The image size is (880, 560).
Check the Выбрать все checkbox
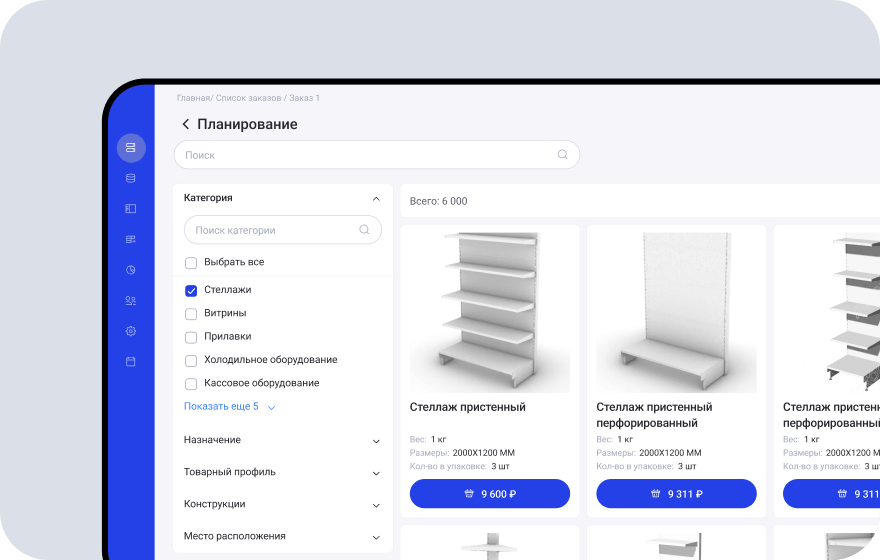pyautogui.click(x=191, y=263)
